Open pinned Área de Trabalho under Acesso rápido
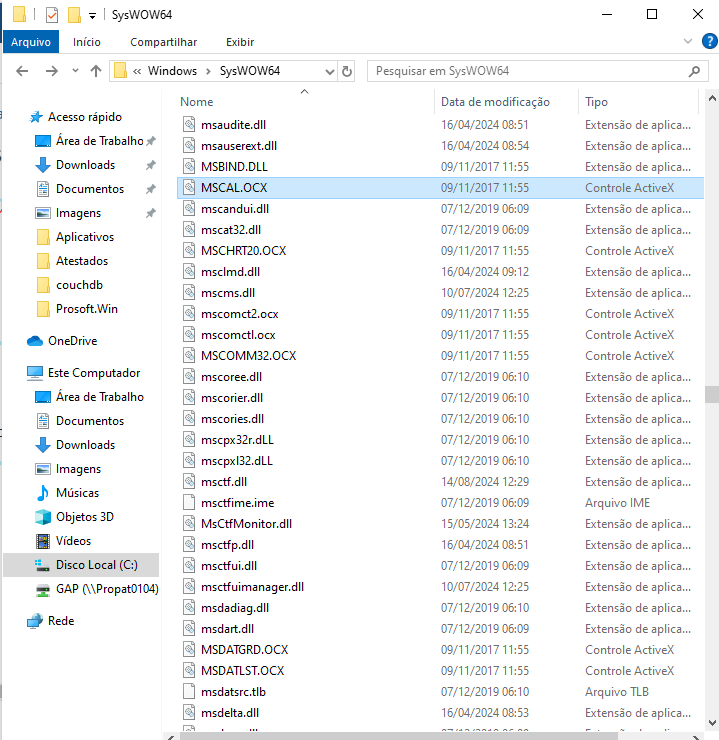The image size is (719, 740). point(100,141)
